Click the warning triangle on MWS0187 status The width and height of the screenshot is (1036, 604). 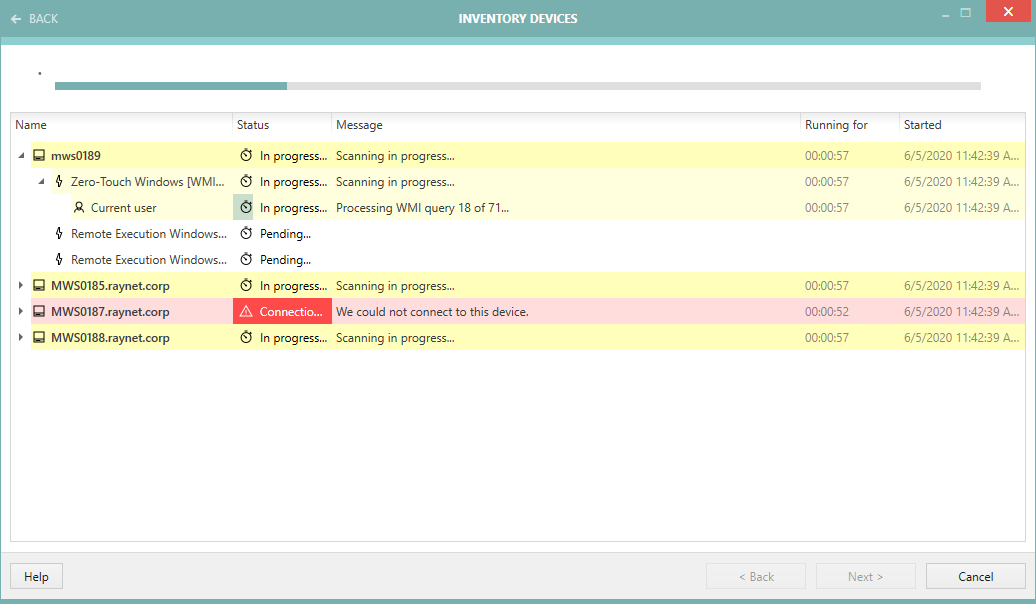point(246,312)
